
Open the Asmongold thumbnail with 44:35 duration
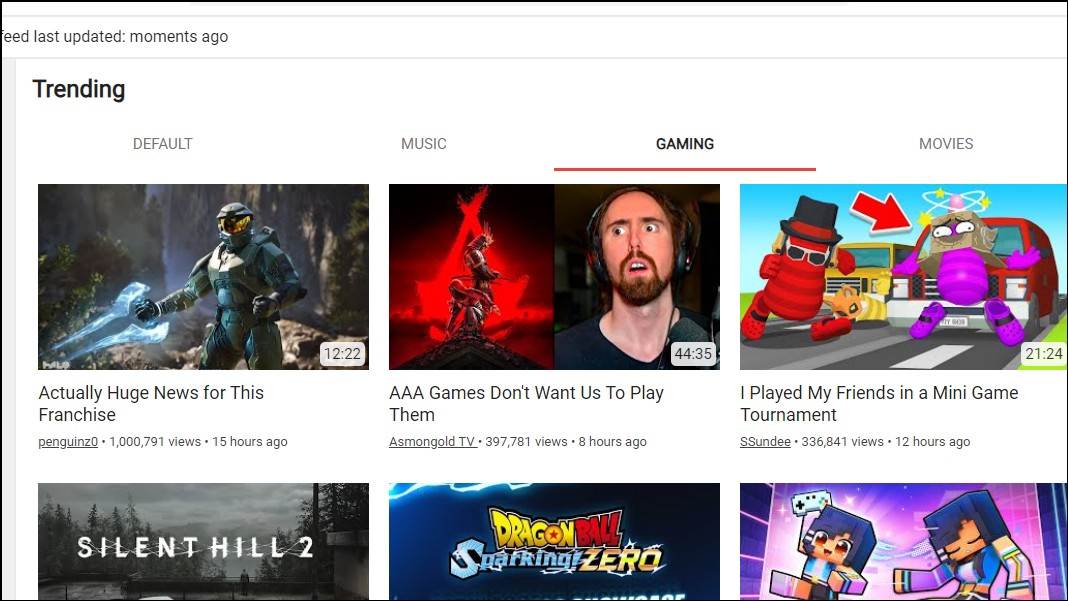point(554,277)
